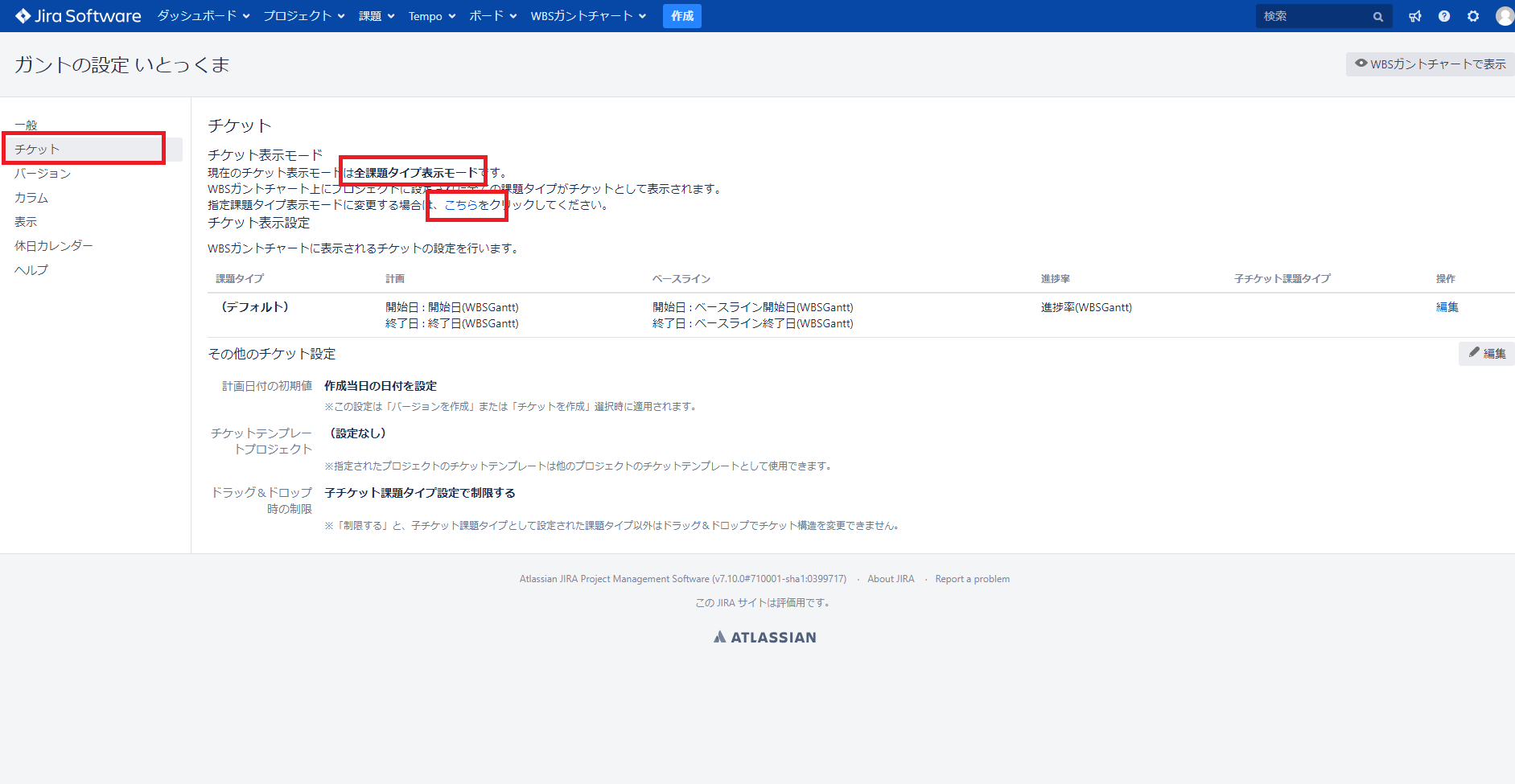Click the Jira Software logo
1515x784 pixels.
(x=78, y=16)
